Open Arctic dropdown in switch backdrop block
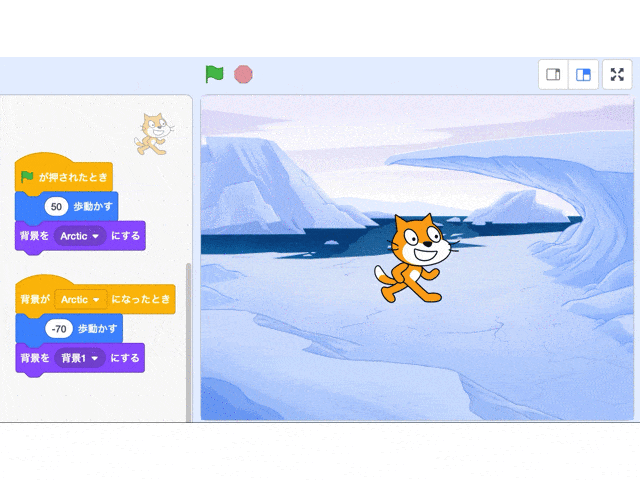Viewport: 640px width, 480px height. pyautogui.click(x=80, y=236)
